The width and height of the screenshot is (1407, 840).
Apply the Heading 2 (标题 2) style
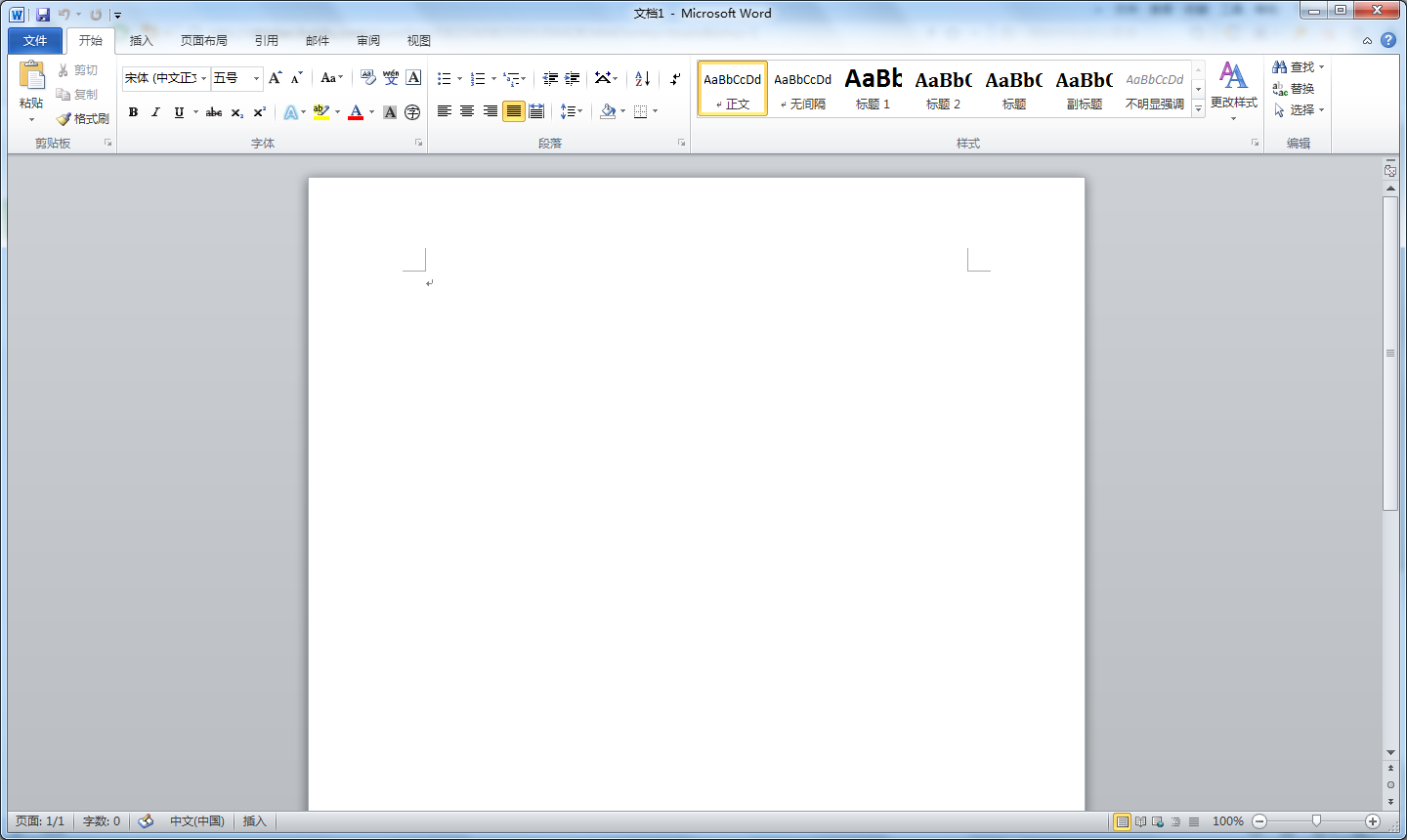[x=944, y=88]
